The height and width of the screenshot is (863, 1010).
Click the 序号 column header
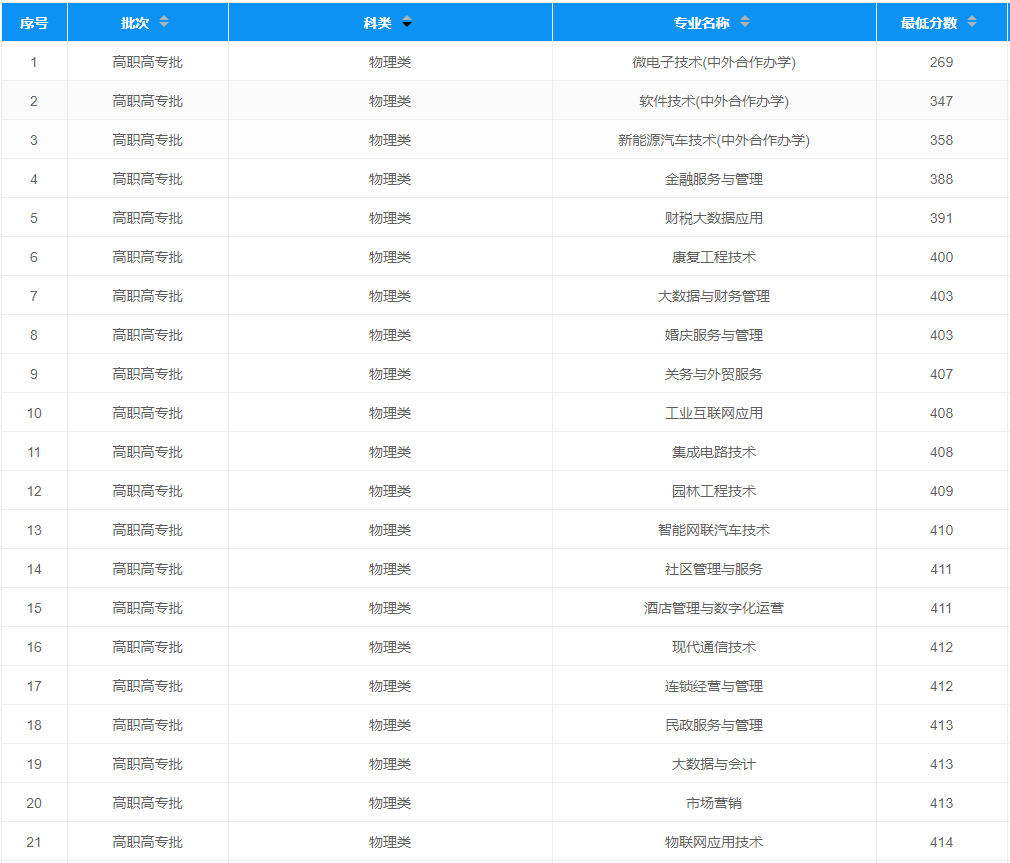click(34, 22)
